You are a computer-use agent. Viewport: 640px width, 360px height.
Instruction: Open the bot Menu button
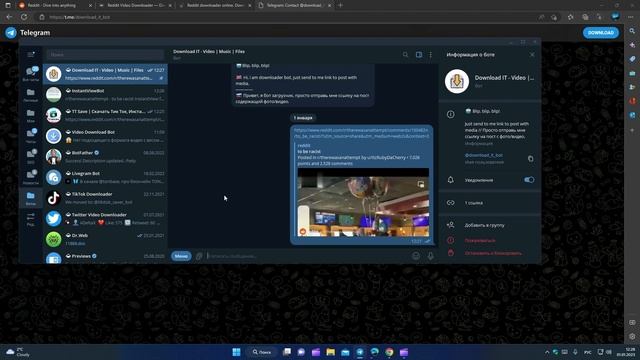pos(181,256)
